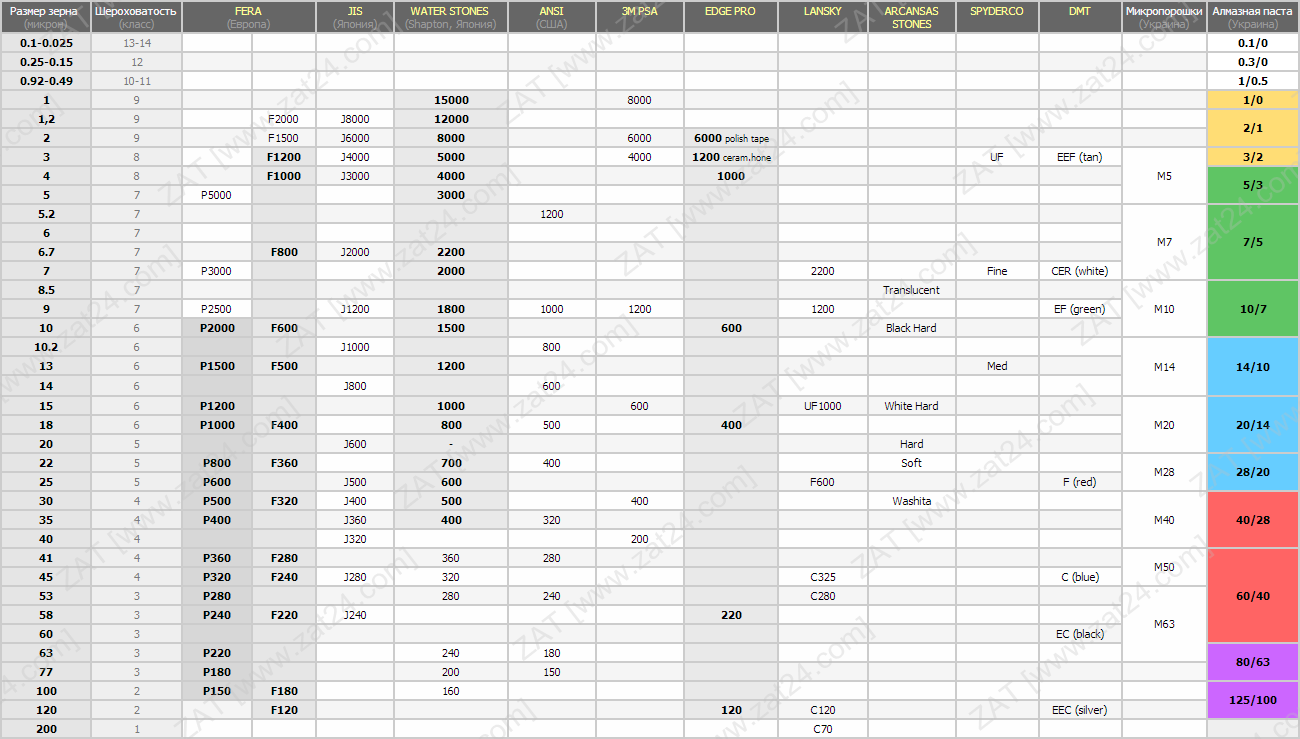Click the F (red) cell

pyautogui.click(x=1080, y=482)
